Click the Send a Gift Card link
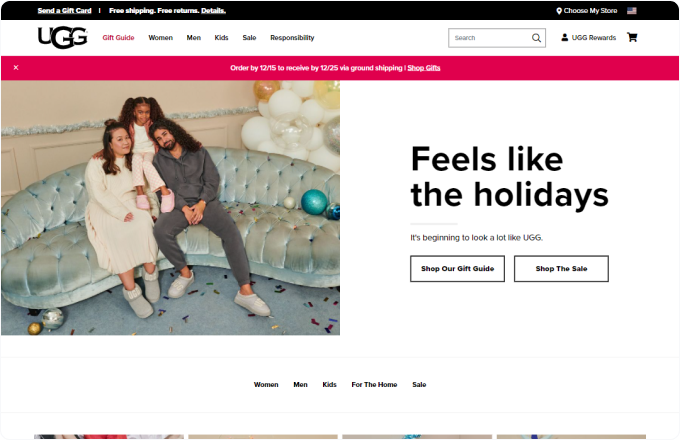This screenshot has height=440, width=680. (x=65, y=11)
